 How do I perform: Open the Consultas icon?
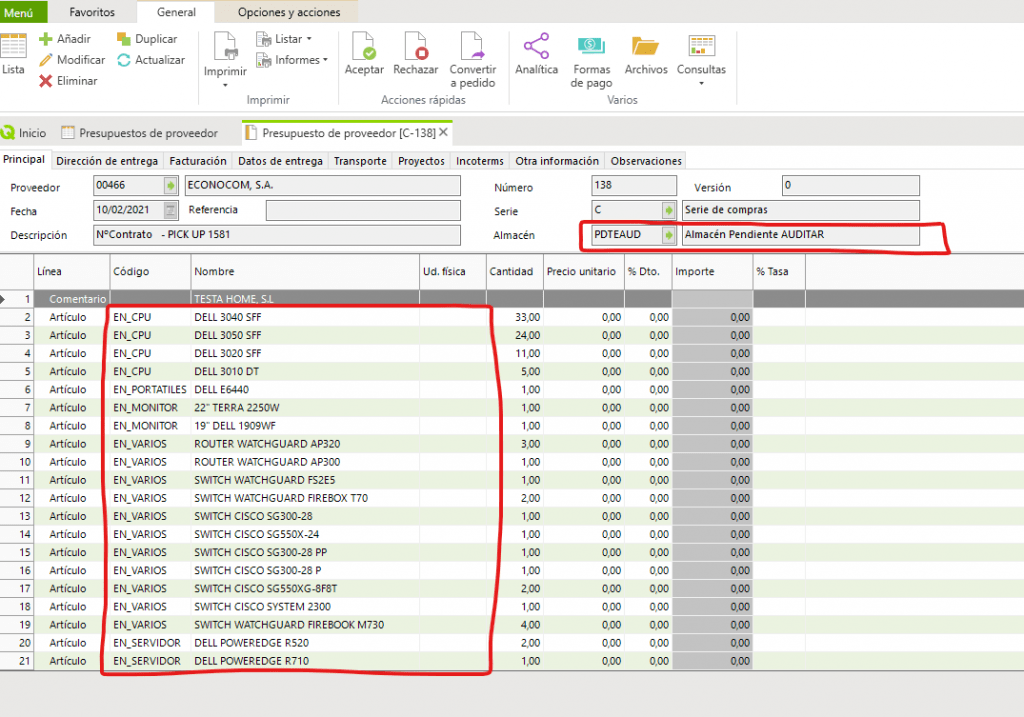[701, 46]
